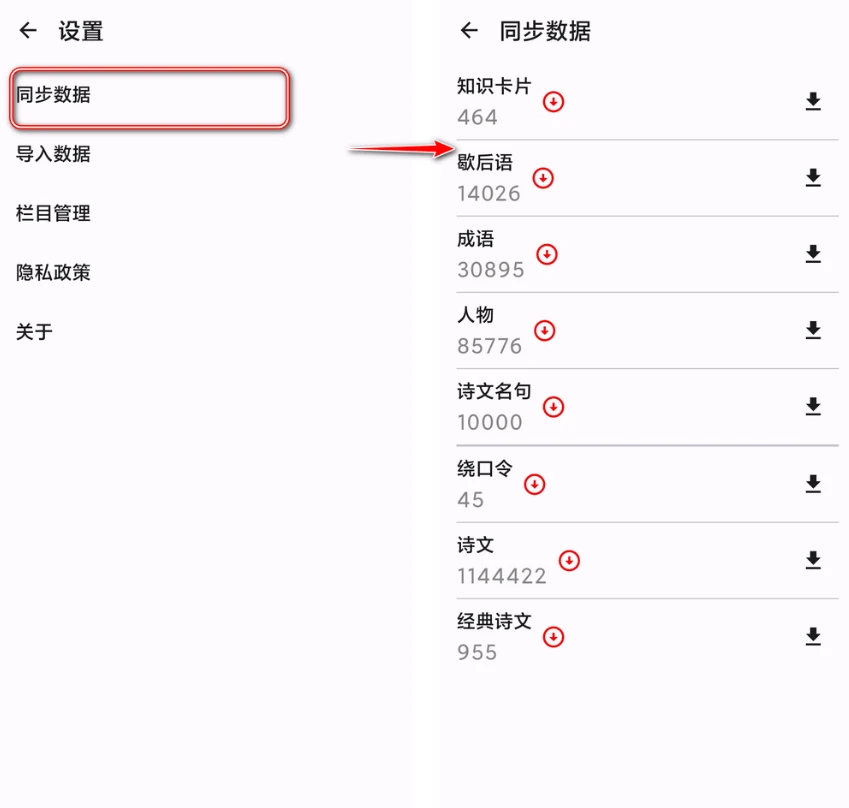The width and height of the screenshot is (849, 808).
Task: Click red circle icon next to 知识卡片
Action: [x=554, y=101]
